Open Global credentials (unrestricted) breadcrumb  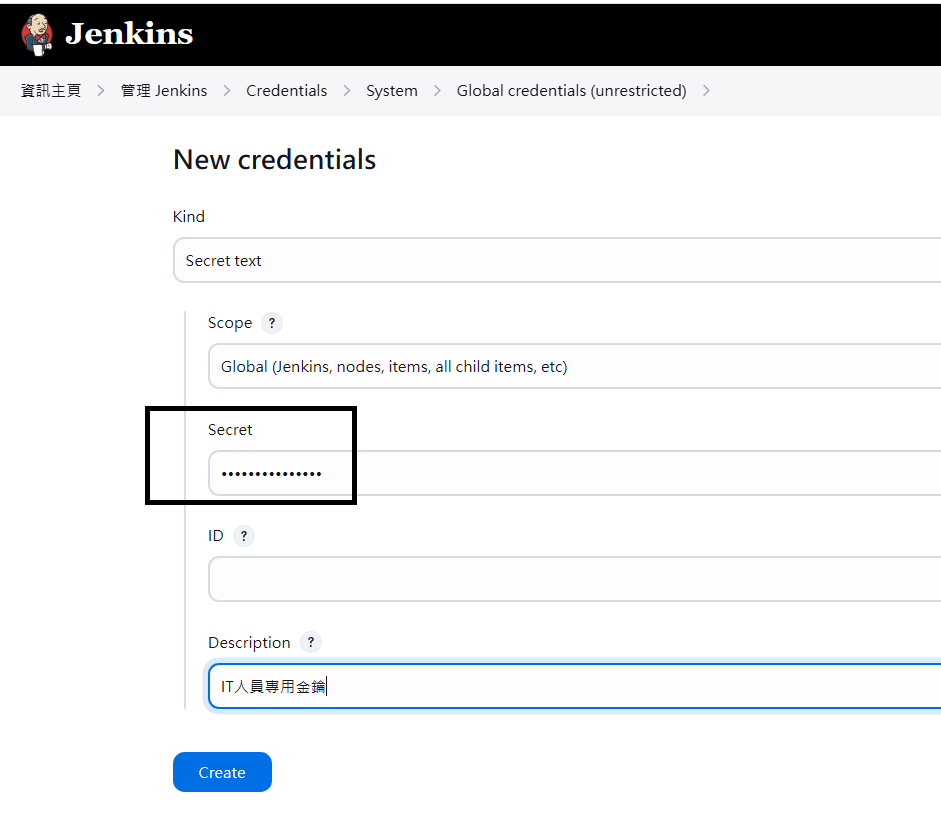click(x=571, y=91)
